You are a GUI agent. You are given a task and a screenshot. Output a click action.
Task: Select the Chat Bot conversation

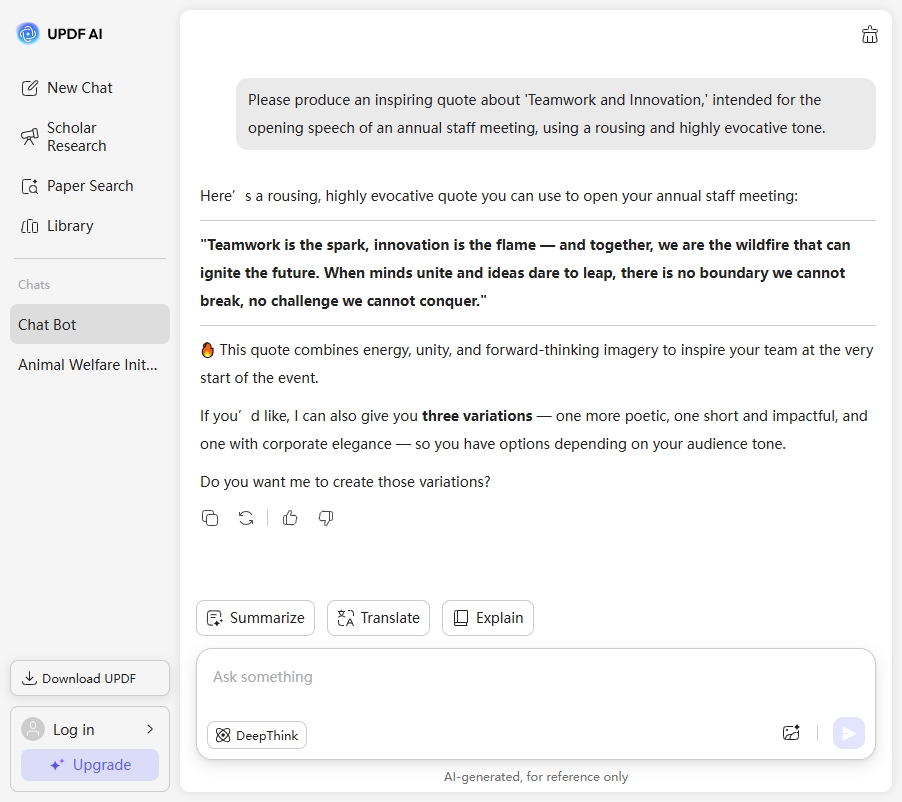pos(90,324)
